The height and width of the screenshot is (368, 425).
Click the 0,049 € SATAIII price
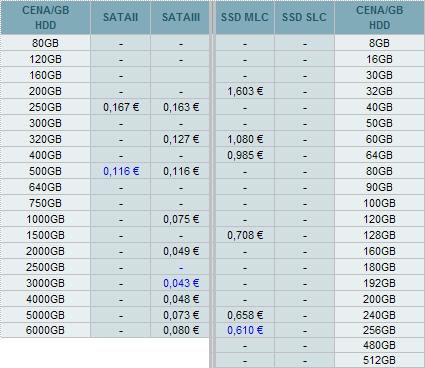click(181, 251)
